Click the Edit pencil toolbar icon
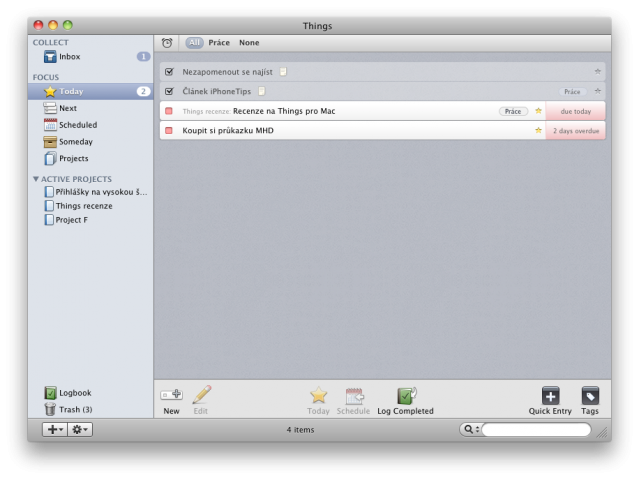The width and height of the screenshot is (639, 480). [202, 394]
